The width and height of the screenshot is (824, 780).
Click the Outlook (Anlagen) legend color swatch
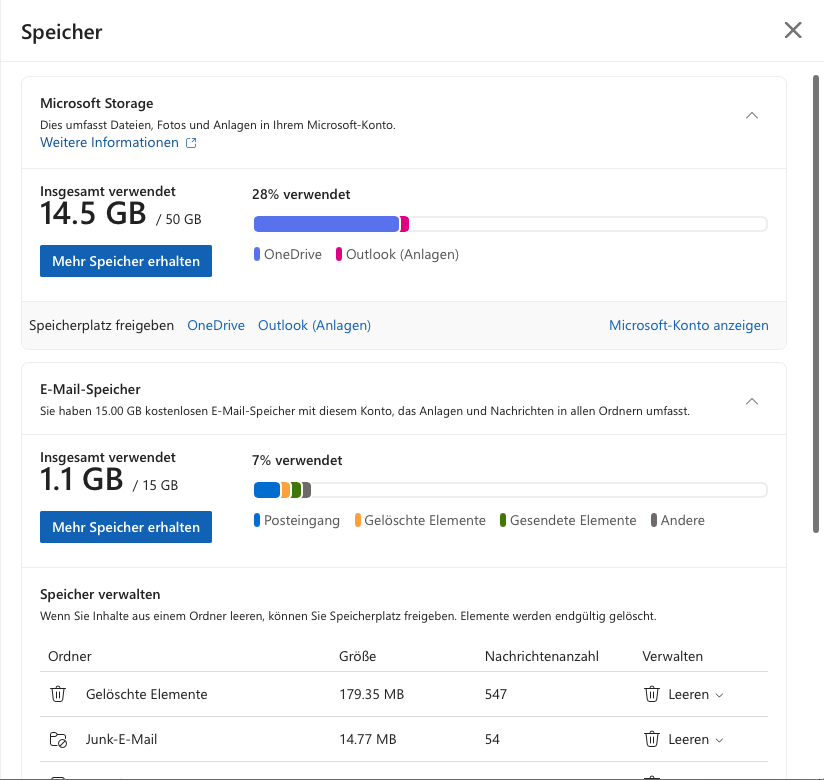pos(339,254)
